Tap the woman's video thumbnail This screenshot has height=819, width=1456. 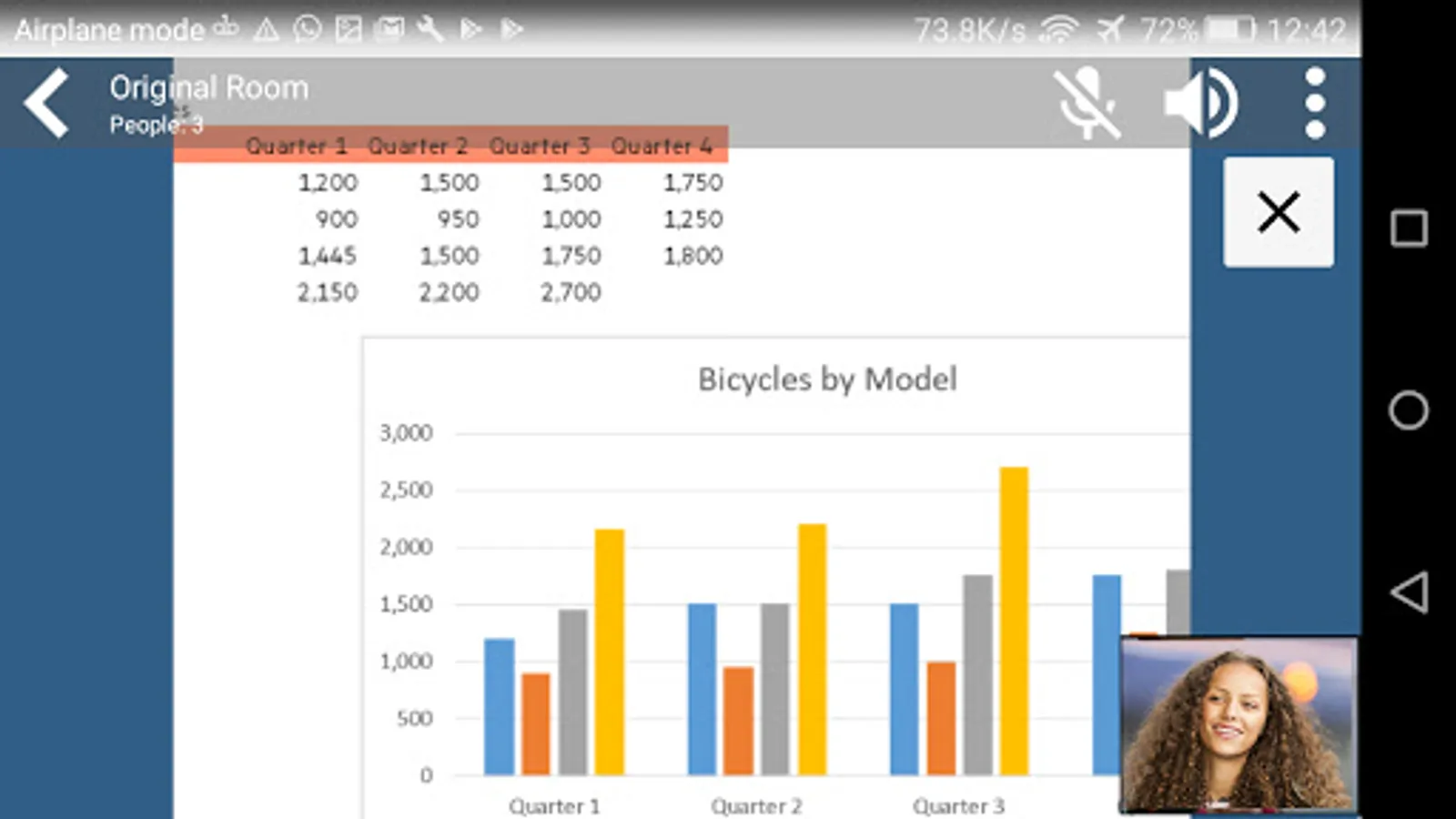1238,724
